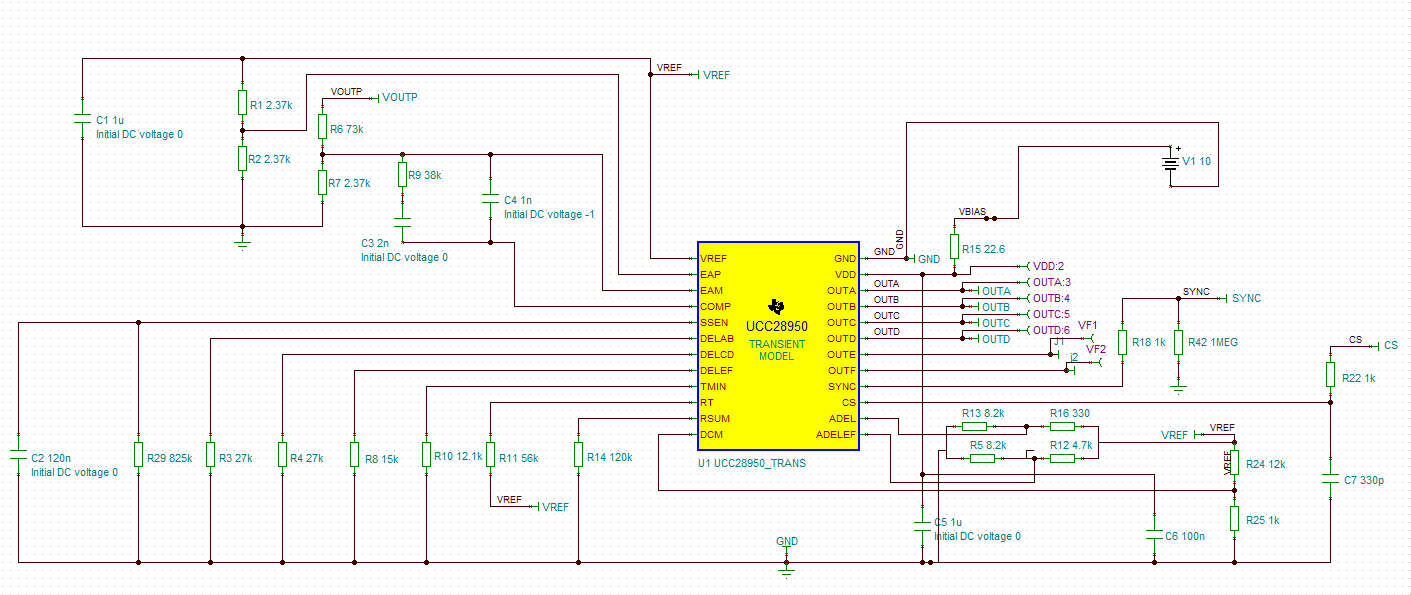
Task: Select resistor R12 4.7k symbol
Action: [x=1062, y=458]
